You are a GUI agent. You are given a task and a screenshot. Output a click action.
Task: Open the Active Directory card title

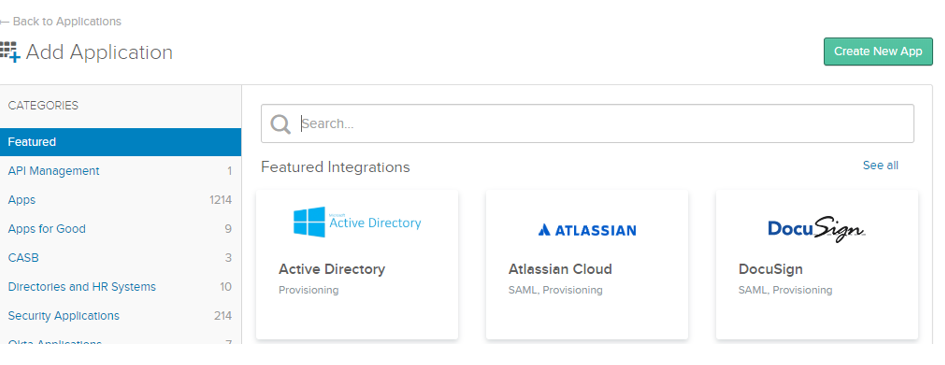331,269
